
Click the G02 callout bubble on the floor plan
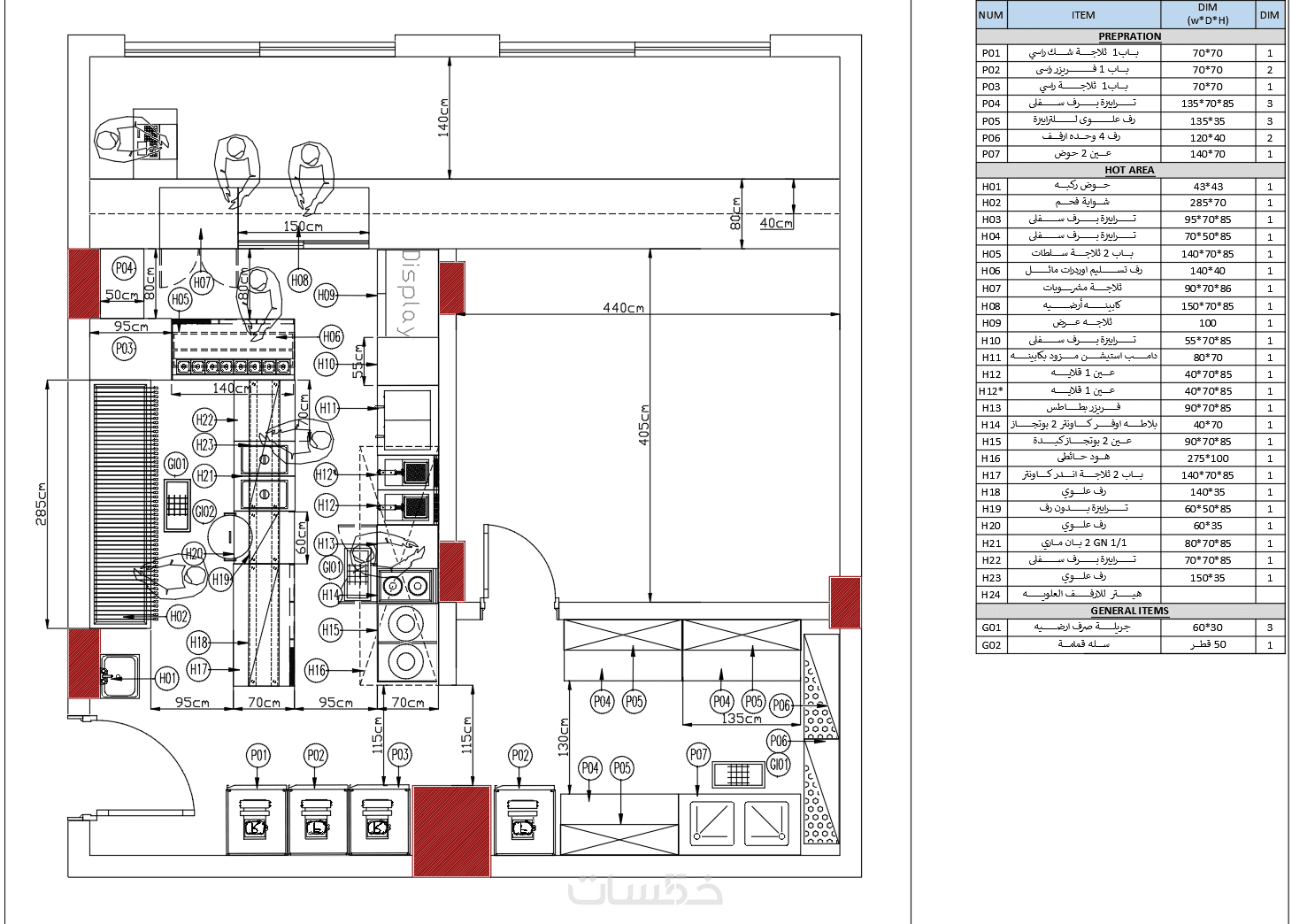[204, 511]
